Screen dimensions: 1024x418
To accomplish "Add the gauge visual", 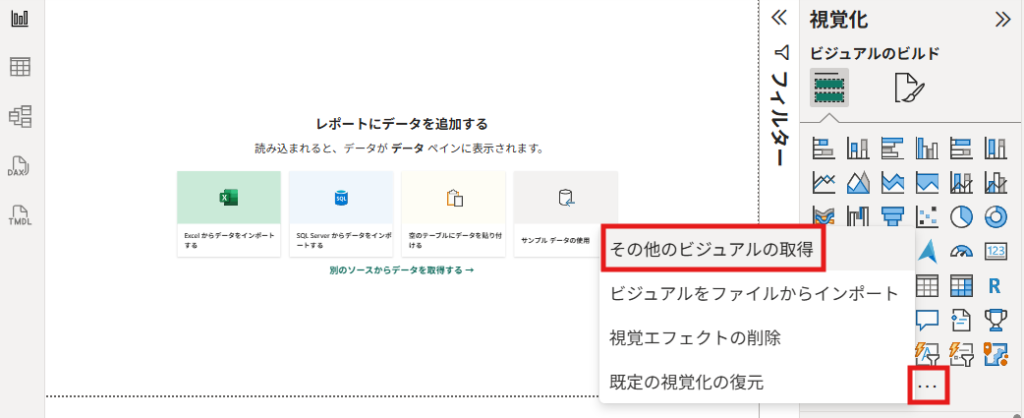I will pos(961,251).
